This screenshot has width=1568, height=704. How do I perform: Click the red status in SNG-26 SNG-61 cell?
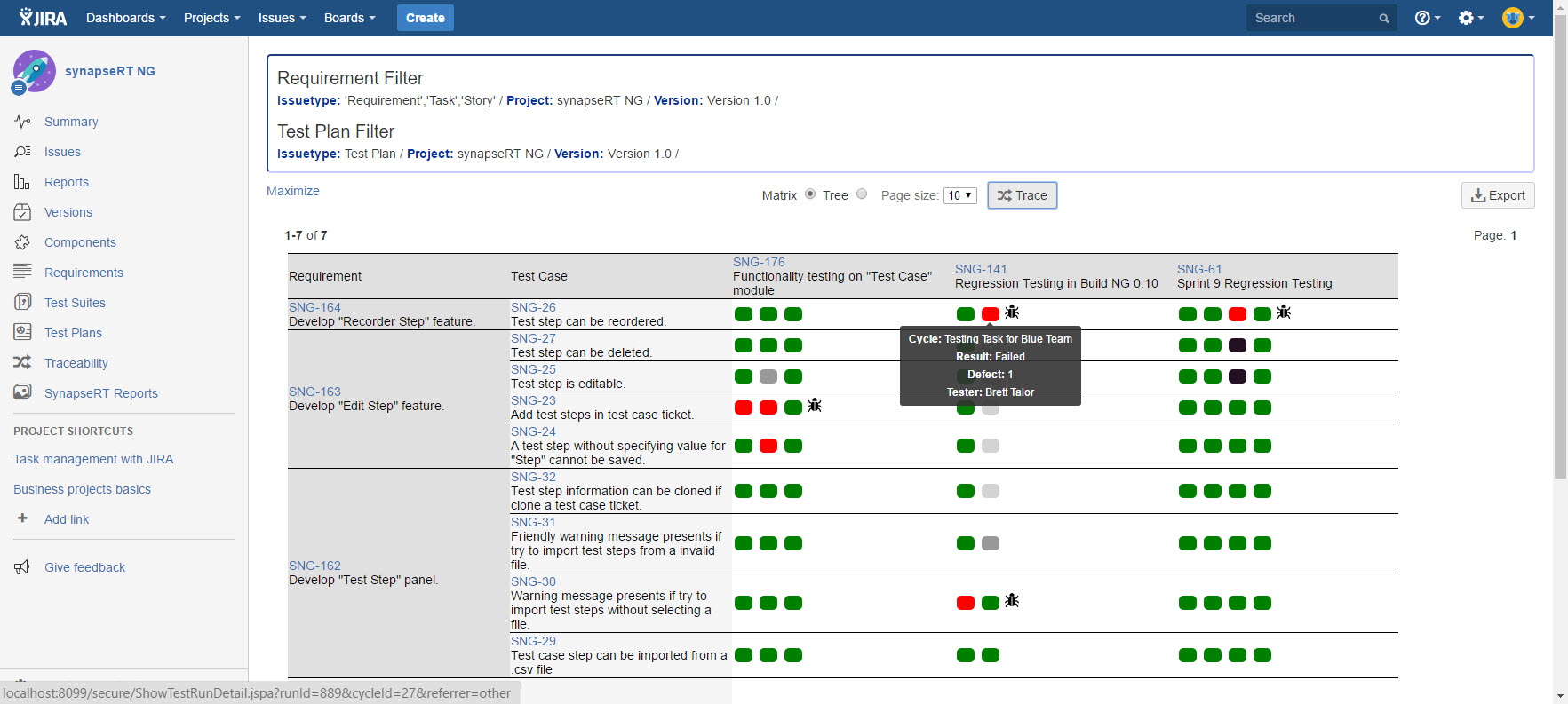[x=1238, y=314]
